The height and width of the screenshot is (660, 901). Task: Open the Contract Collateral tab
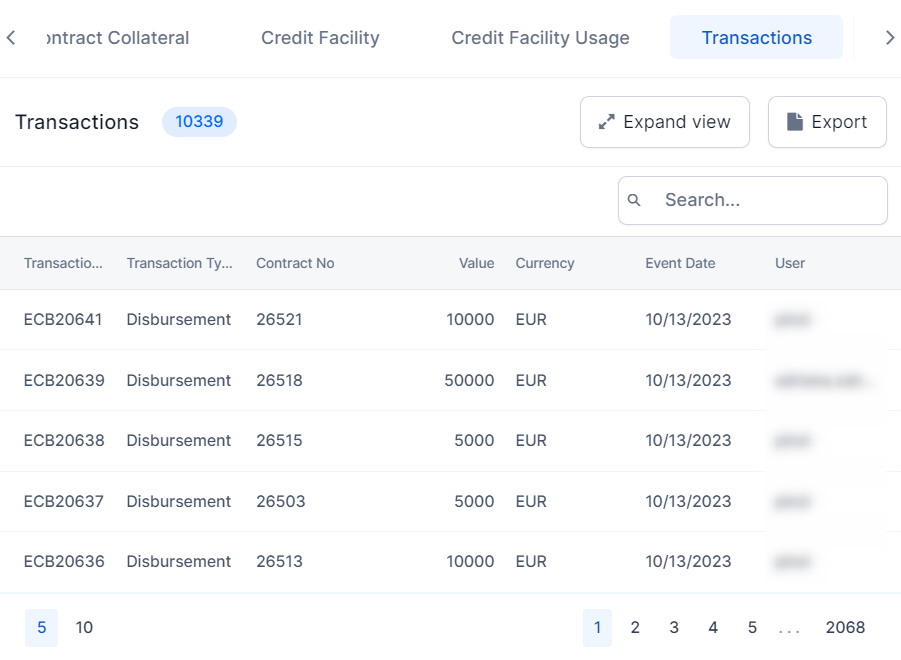pos(118,38)
